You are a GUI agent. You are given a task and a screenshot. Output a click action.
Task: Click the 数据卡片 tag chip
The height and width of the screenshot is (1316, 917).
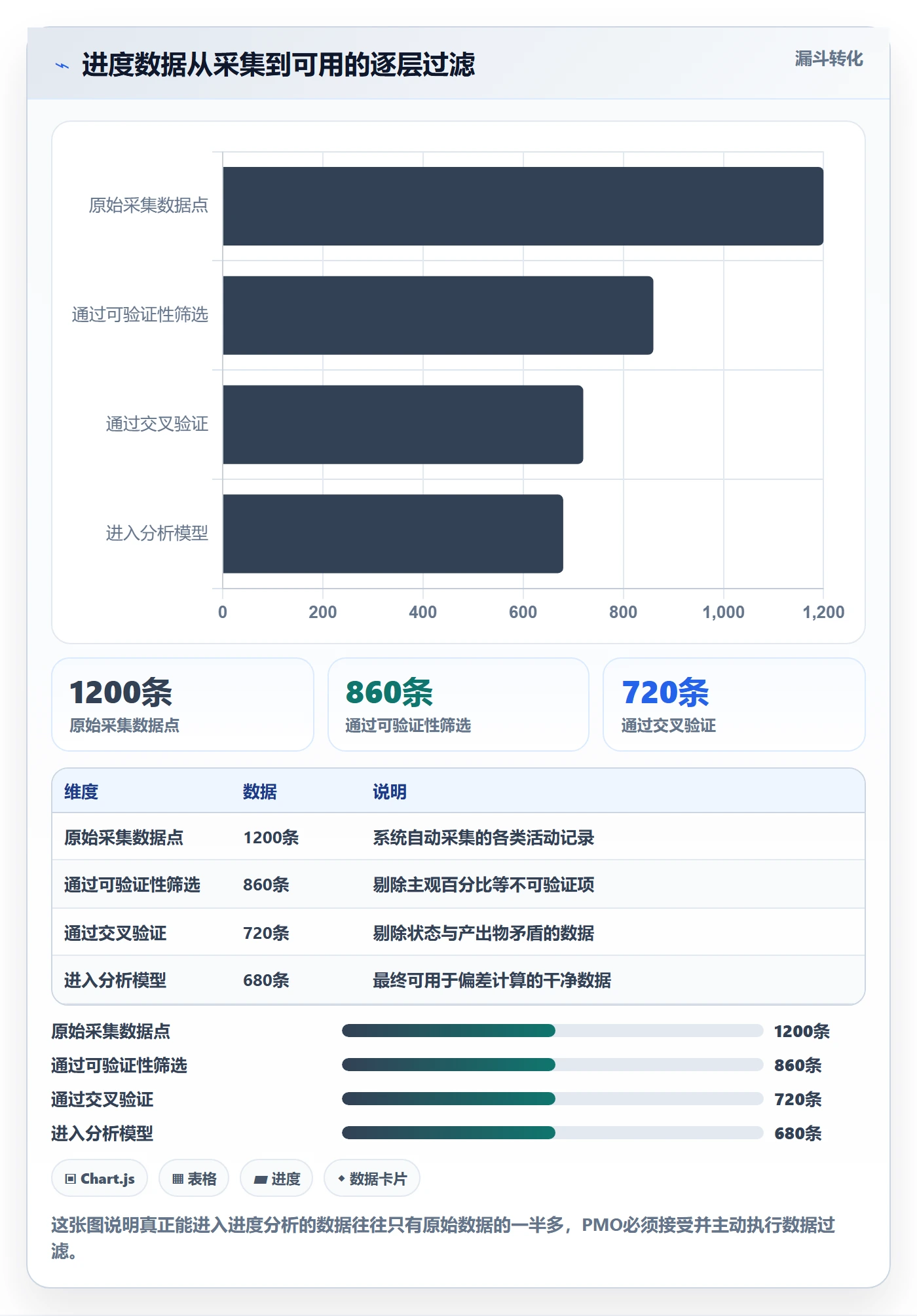[372, 1179]
